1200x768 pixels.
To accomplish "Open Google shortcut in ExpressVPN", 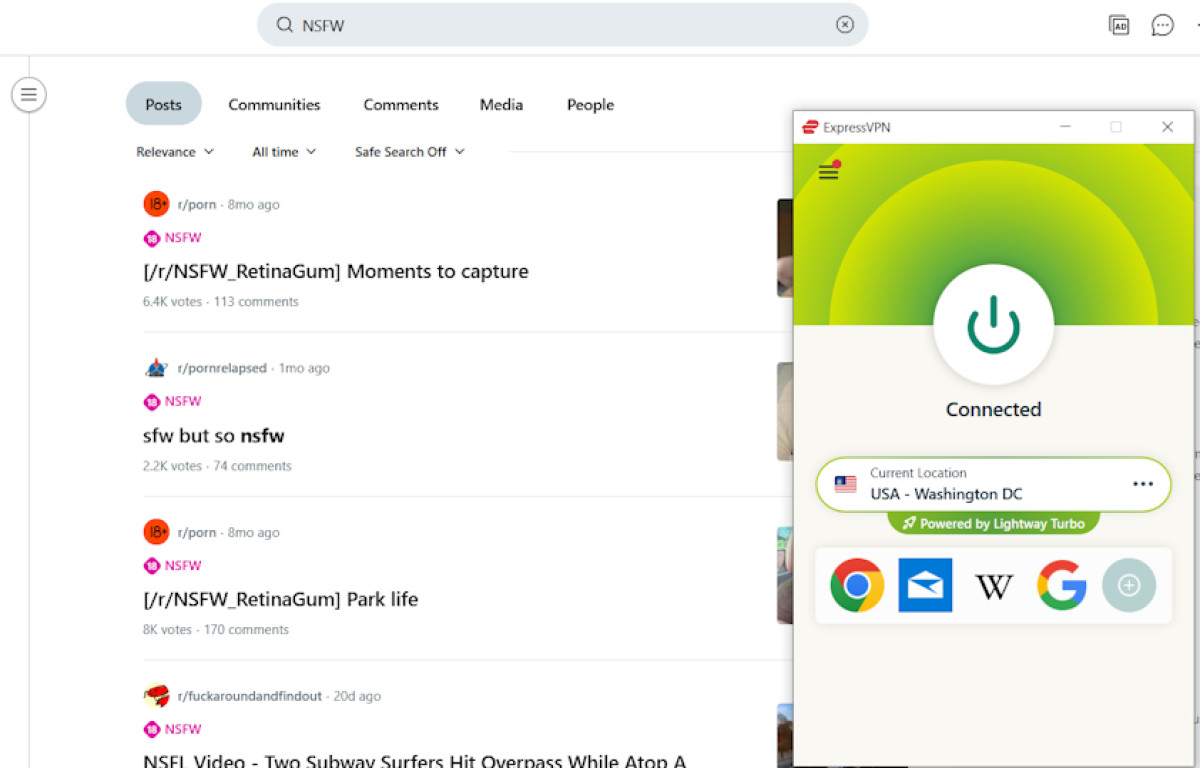I will tap(1061, 585).
